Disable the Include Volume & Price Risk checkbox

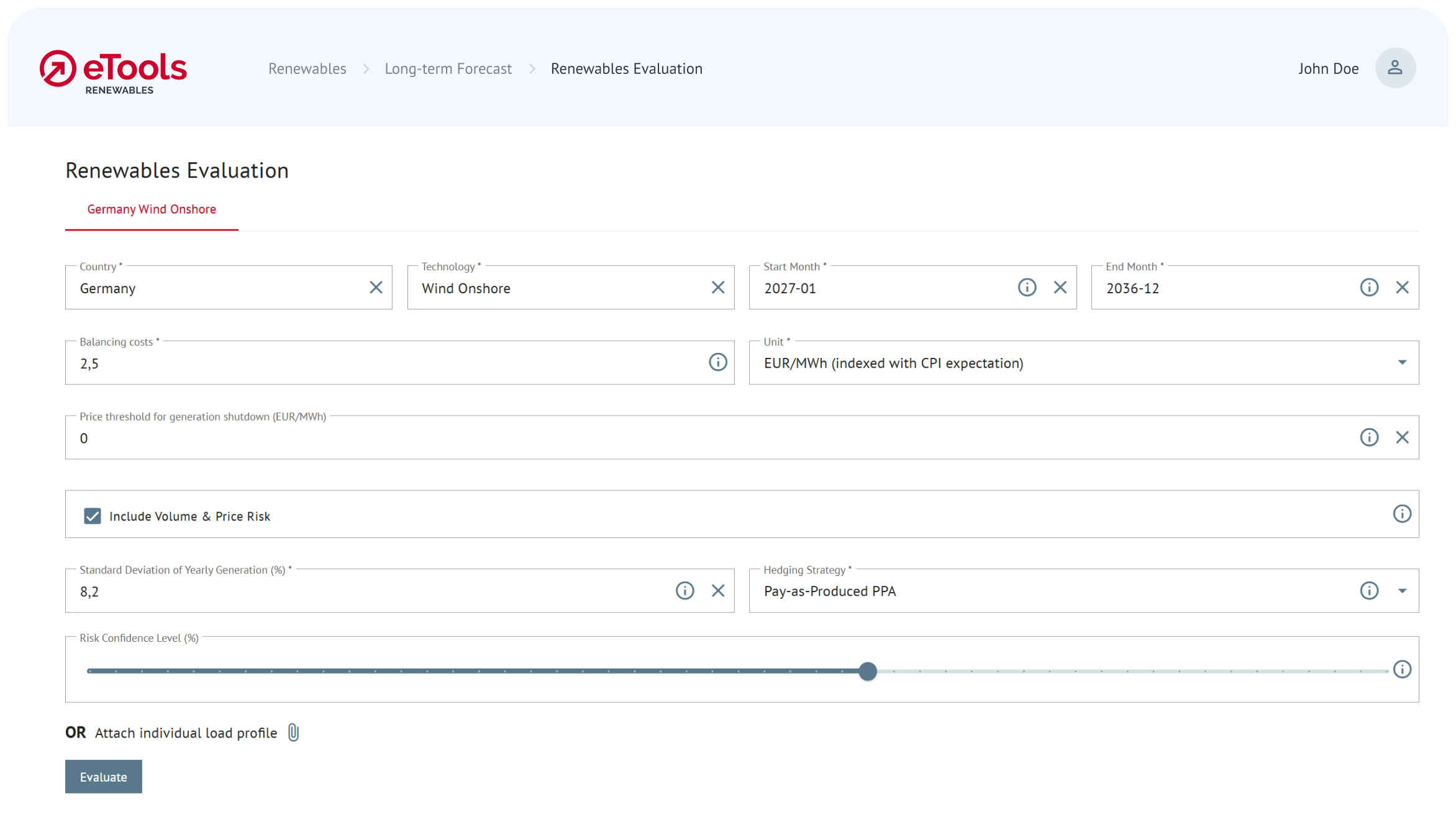point(92,516)
